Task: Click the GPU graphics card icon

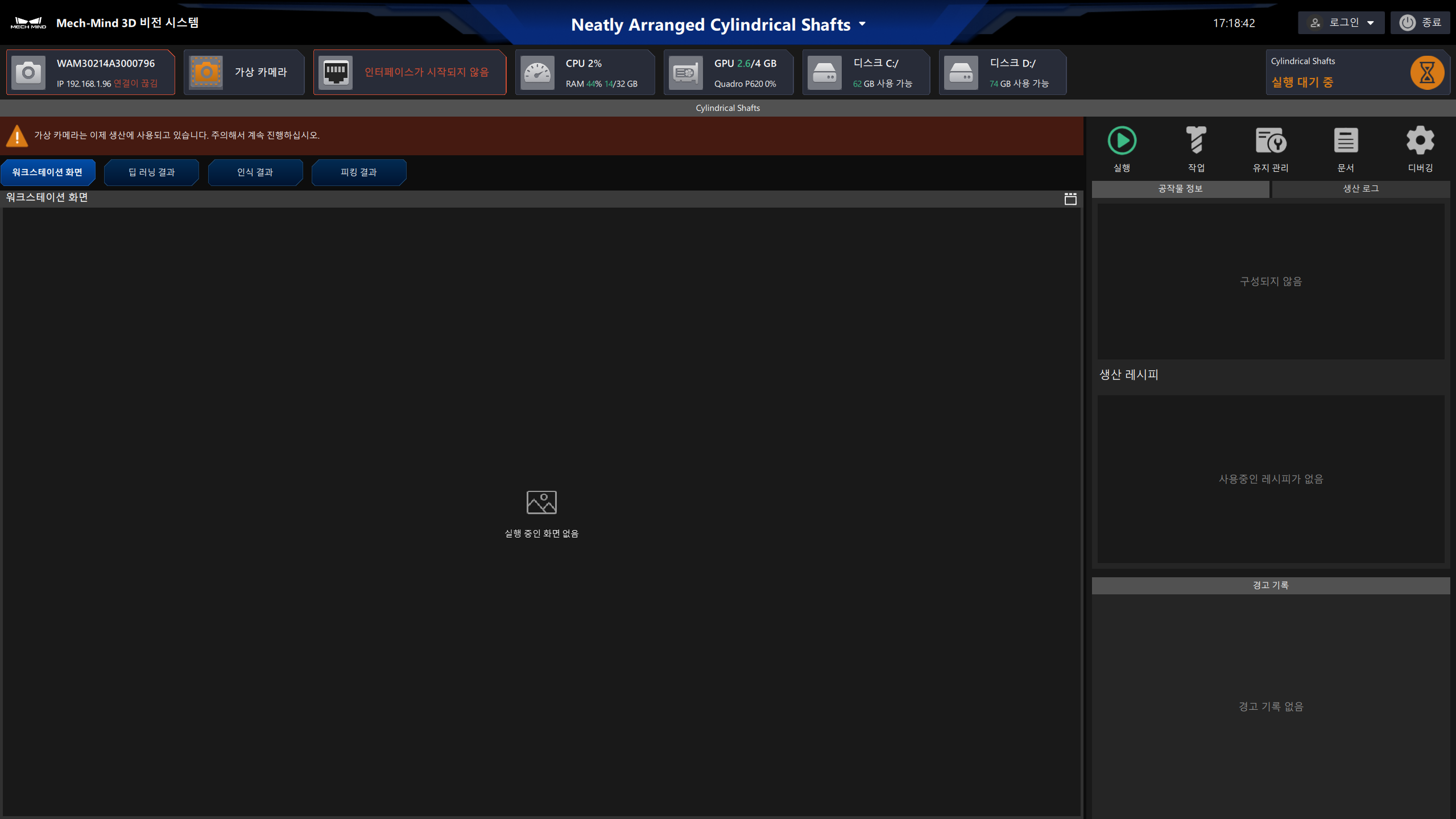Action: [x=686, y=73]
